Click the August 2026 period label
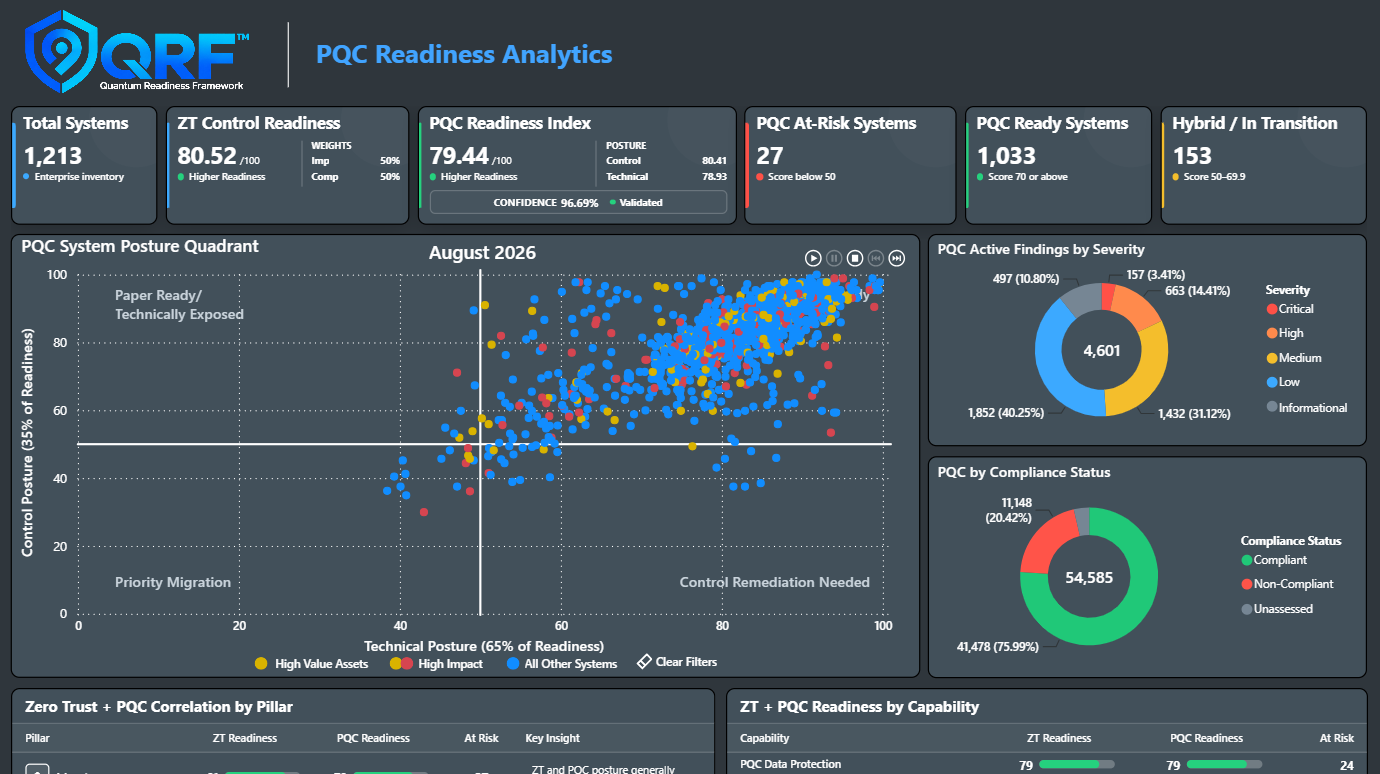This screenshot has width=1380, height=774. coord(482,253)
